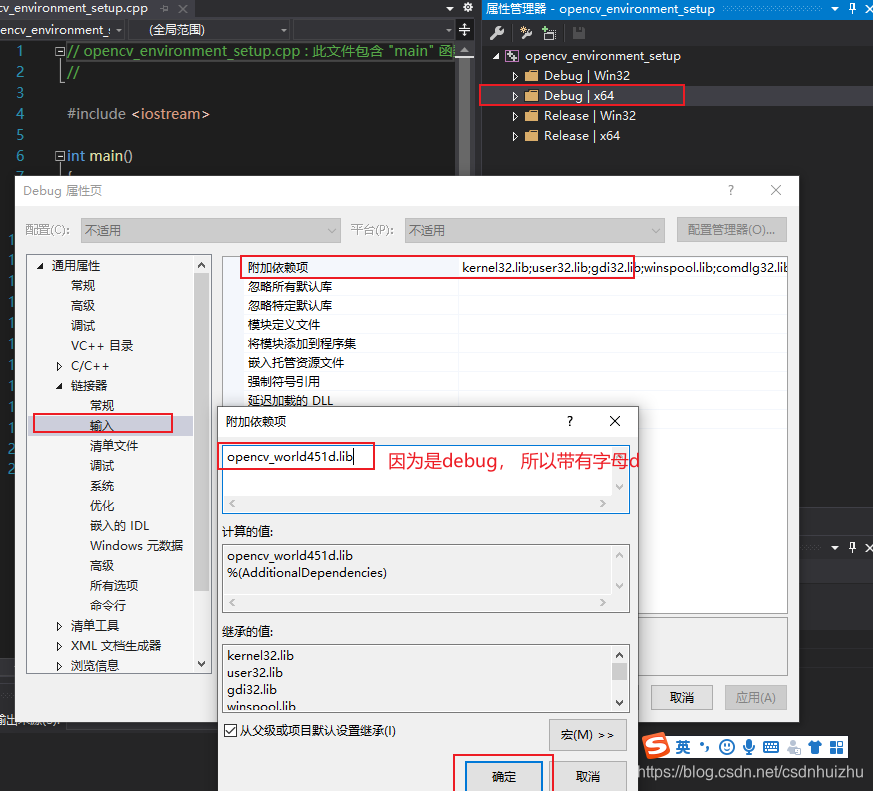Click 宏(M) >> button
The image size is (873, 791).
click(587, 735)
